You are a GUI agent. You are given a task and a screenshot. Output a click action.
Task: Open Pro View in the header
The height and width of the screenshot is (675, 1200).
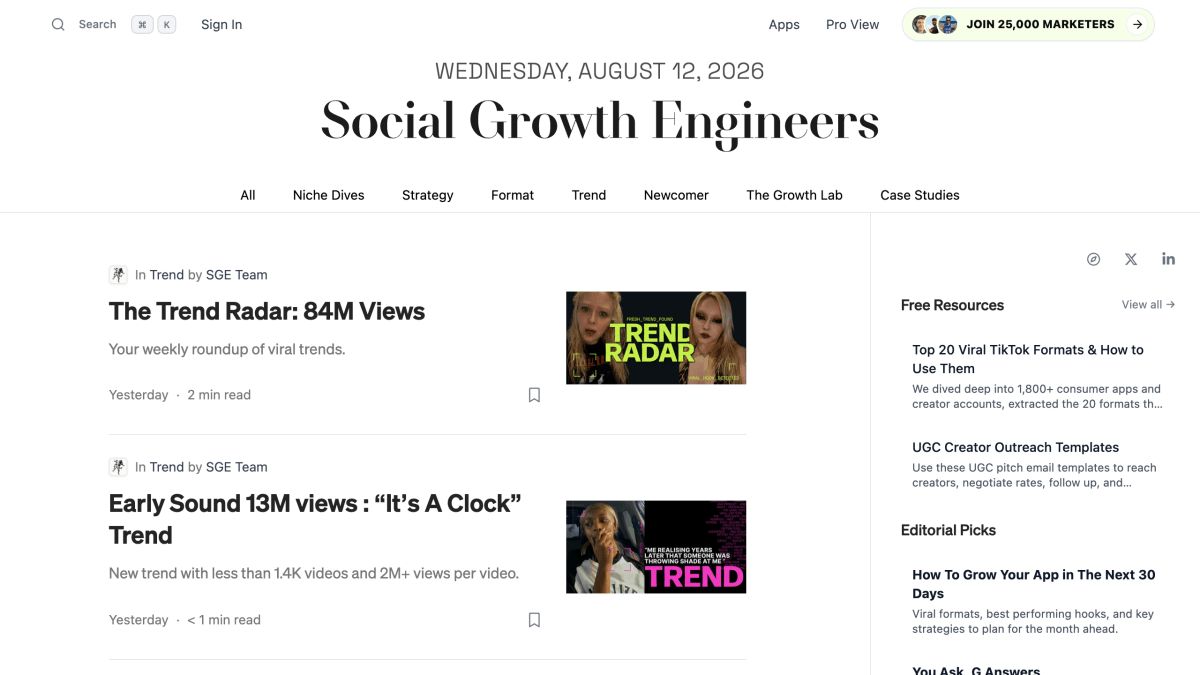(853, 24)
